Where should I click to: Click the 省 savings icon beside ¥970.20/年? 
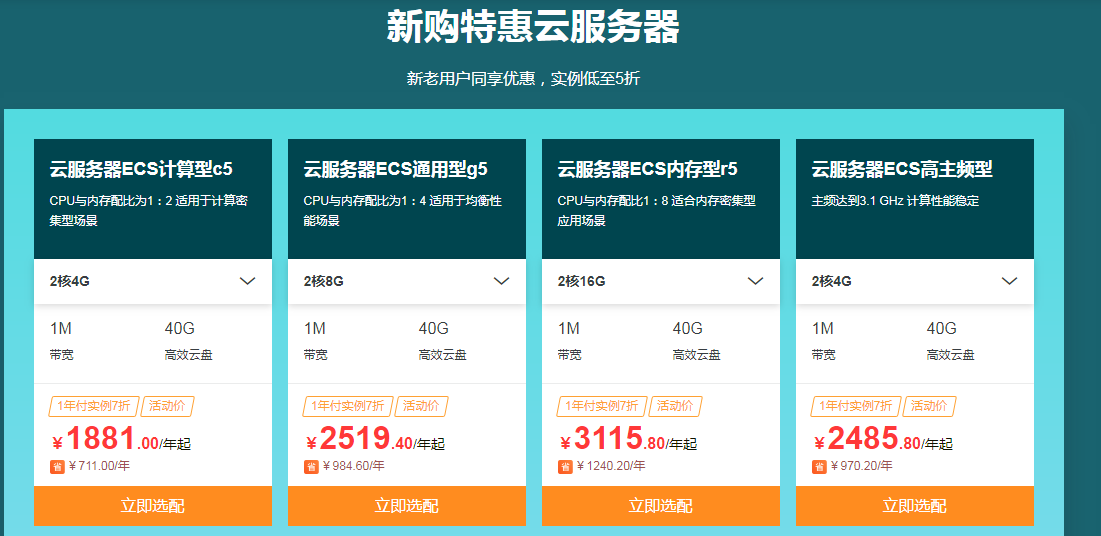click(819, 466)
